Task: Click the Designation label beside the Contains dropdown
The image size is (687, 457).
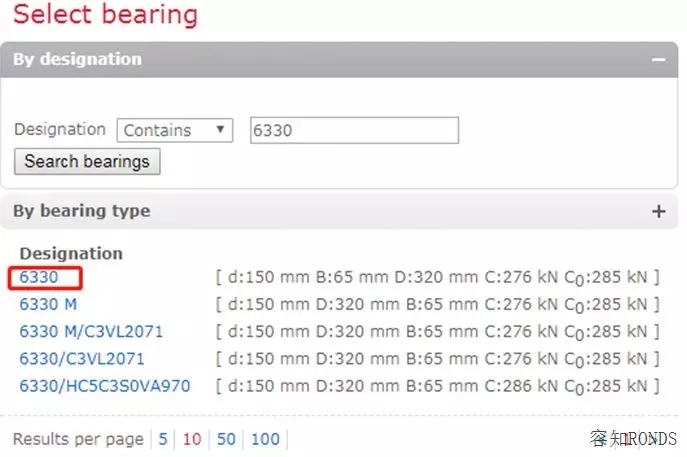Action: (59, 129)
